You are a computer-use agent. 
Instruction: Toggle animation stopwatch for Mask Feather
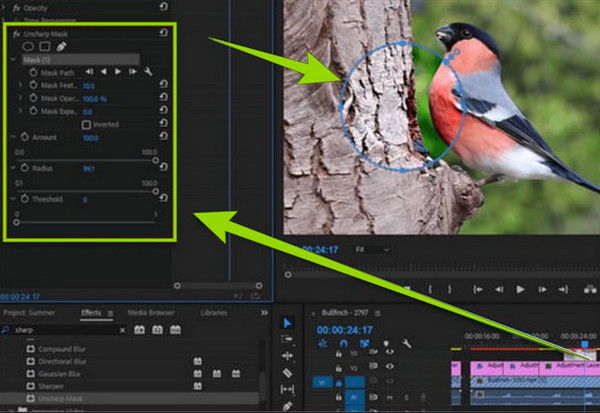coord(33,85)
